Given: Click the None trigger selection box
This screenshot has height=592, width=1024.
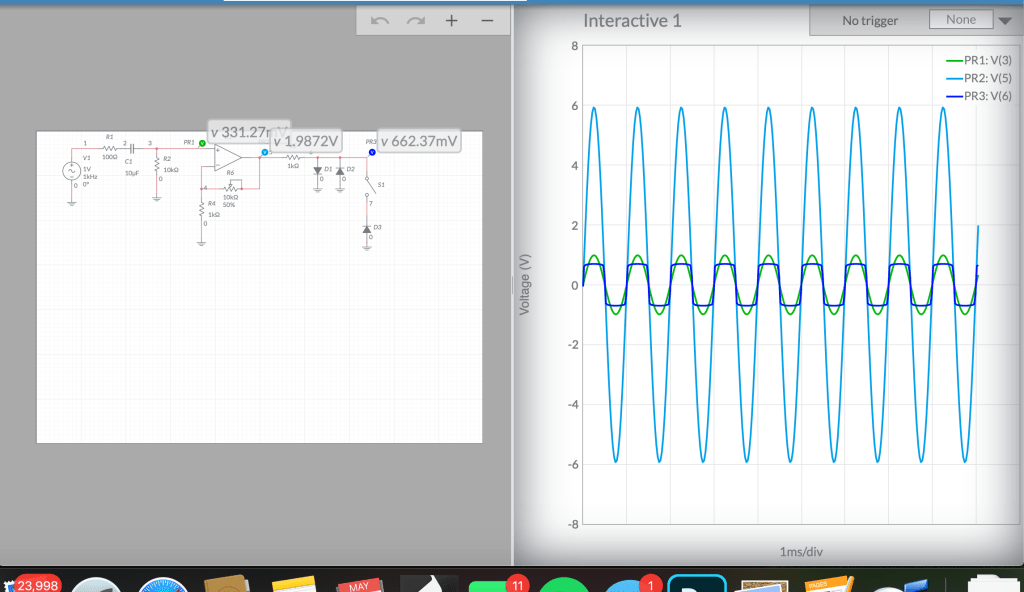Looking at the screenshot, I should [960, 20].
